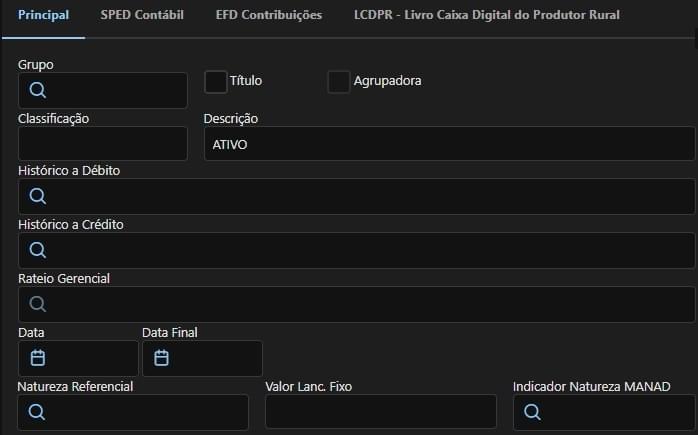Check the Agrupadora checkbox

(x=339, y=81)
